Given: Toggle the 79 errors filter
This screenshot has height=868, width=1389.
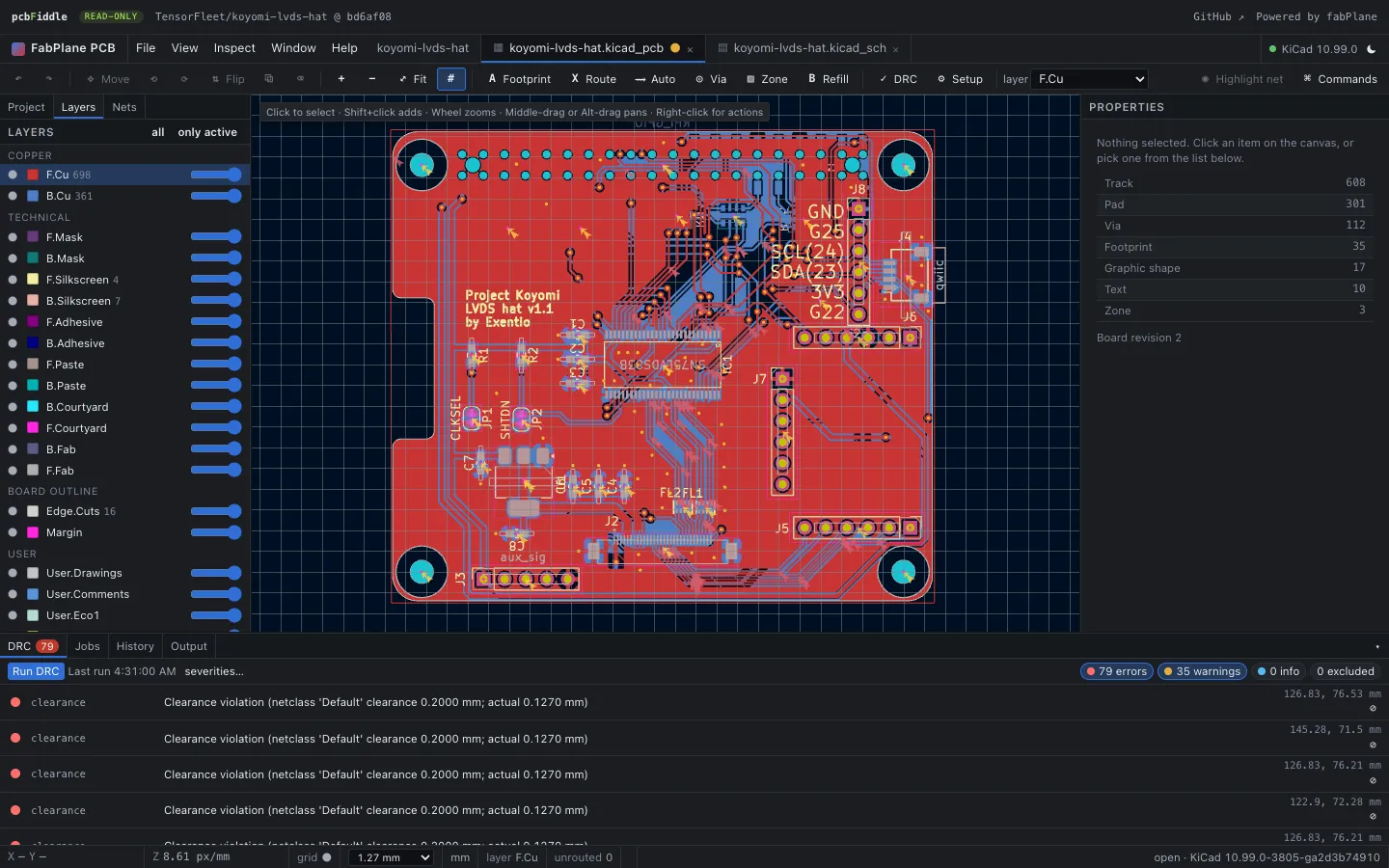Looking at the screenshot, I should 1117,671.
